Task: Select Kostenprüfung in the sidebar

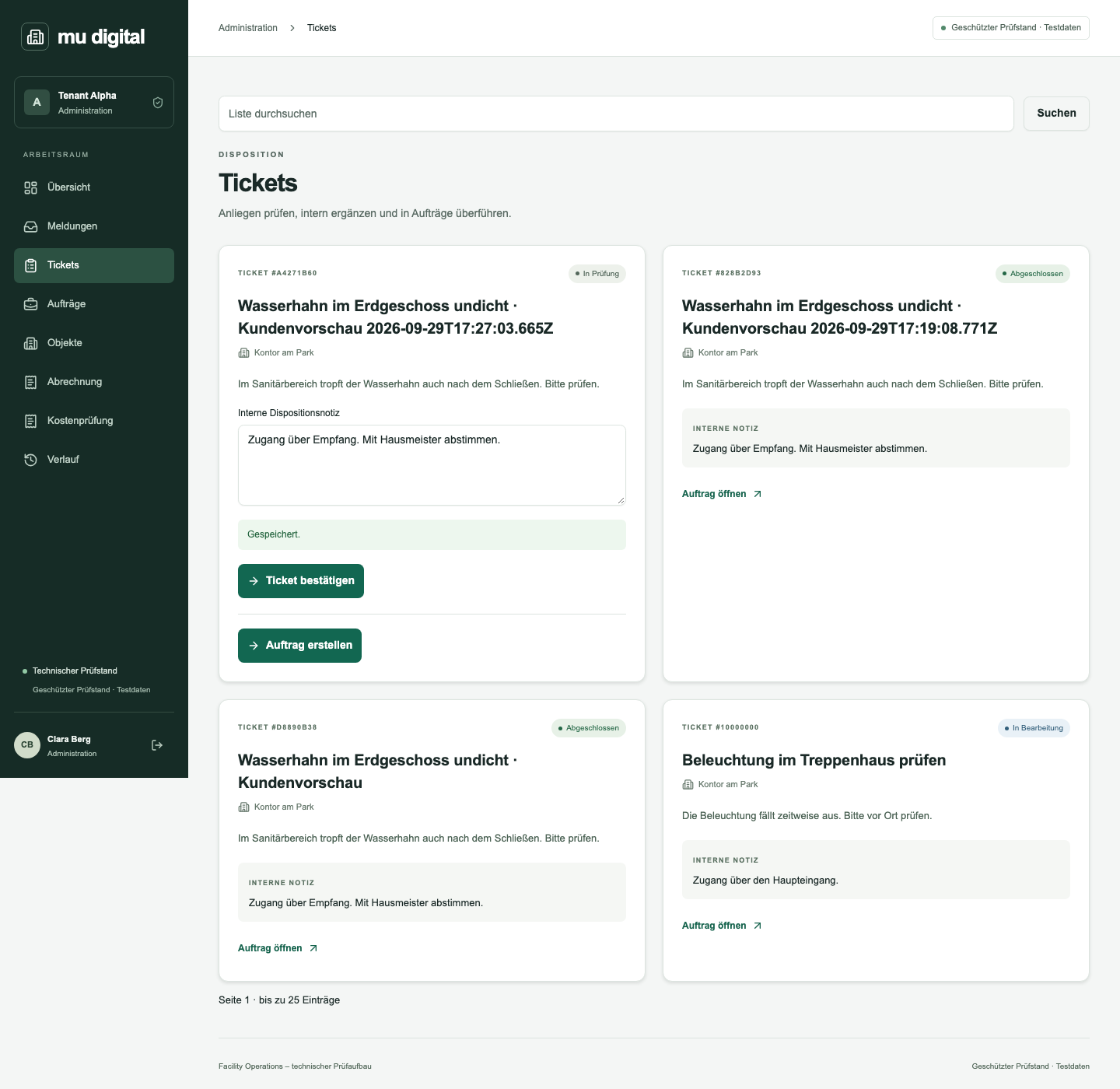Action: 94,421
